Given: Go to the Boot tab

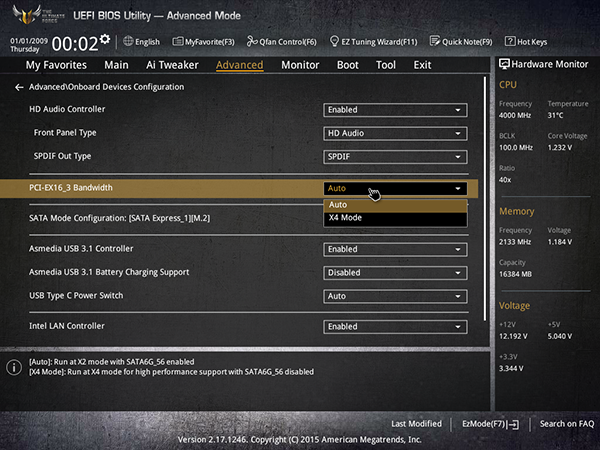Looking at the screenshot, I should 347,65.
